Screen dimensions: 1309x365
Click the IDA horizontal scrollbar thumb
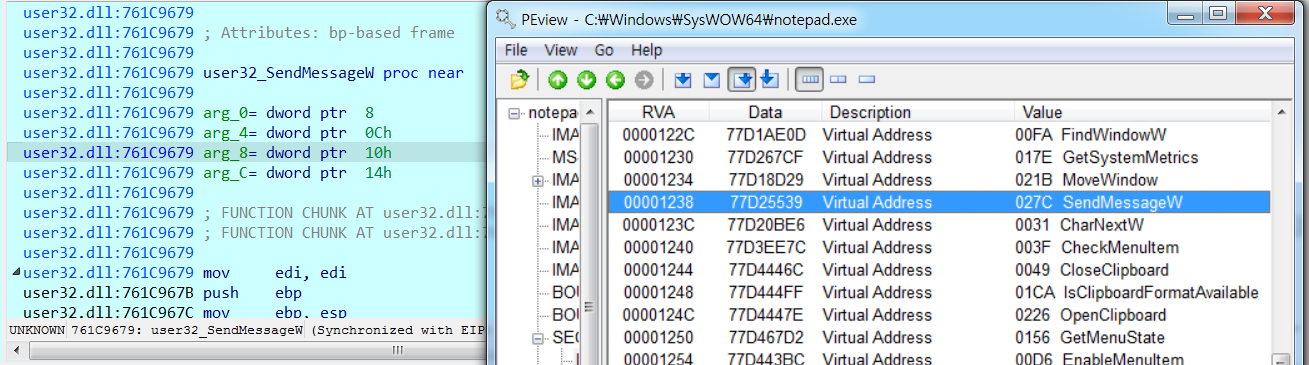point(397,350)
